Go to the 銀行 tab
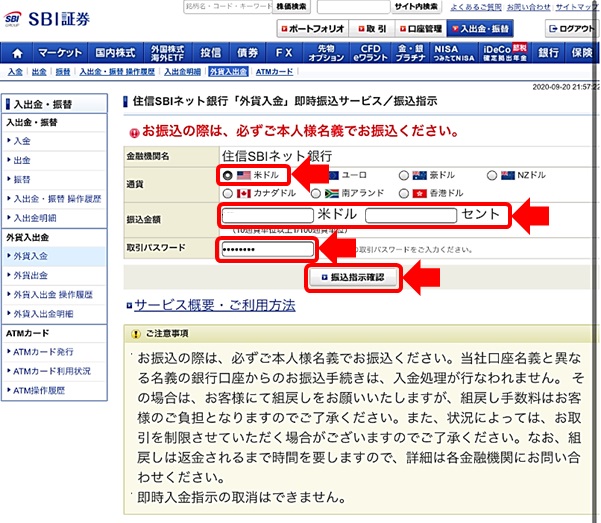The height and width of the screenshot is (523, 601). pos(548,53)
